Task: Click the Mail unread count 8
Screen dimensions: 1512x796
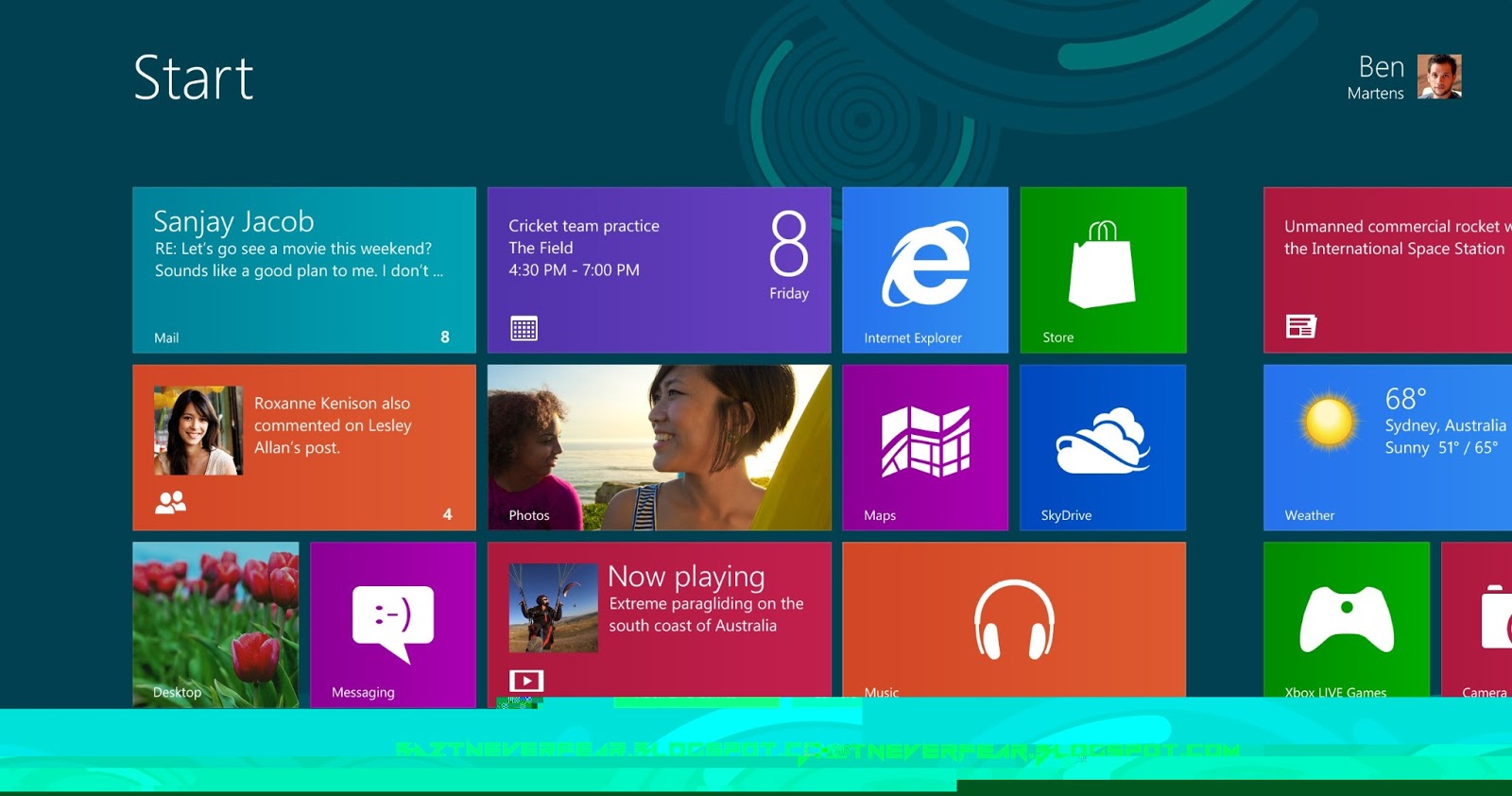Action: (445, 337)
